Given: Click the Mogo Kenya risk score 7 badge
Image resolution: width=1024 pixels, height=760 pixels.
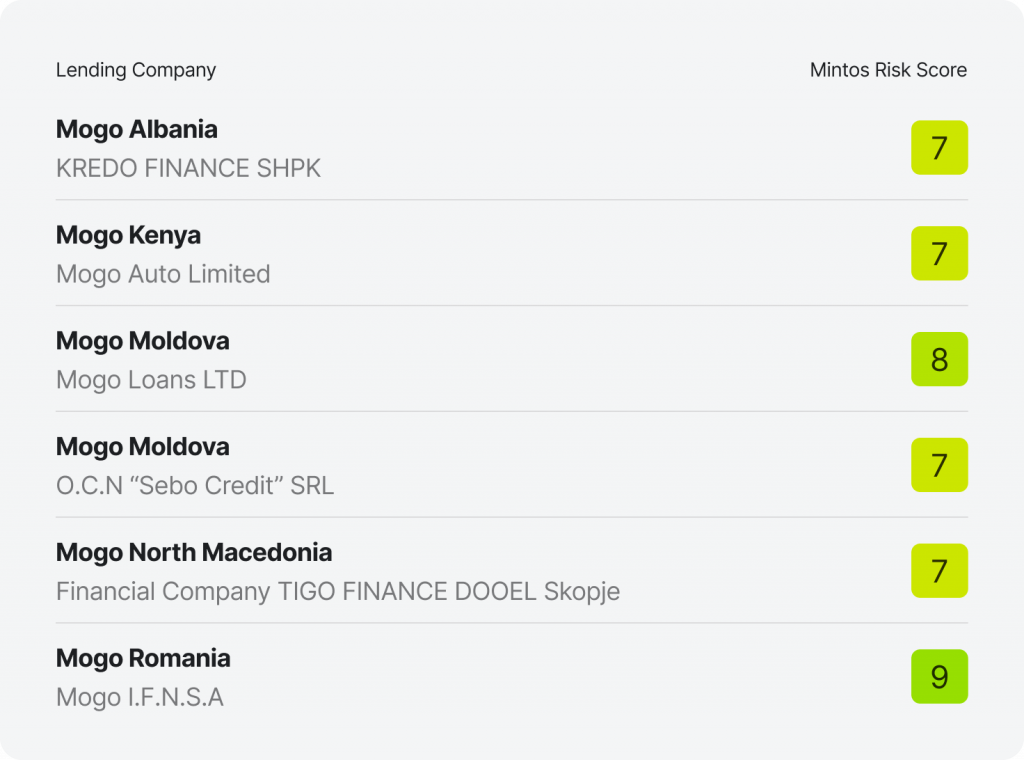Looking at the screenshot, I should click(939, 253).
